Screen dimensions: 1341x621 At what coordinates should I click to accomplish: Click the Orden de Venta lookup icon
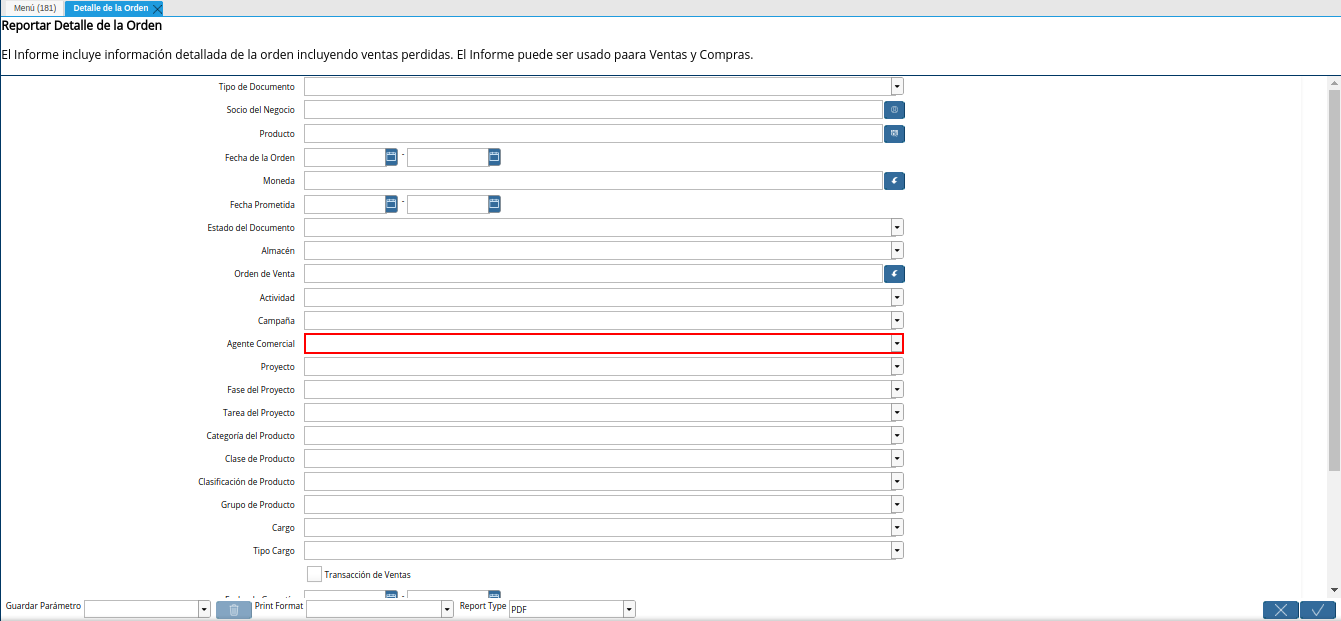click(894, 273)
